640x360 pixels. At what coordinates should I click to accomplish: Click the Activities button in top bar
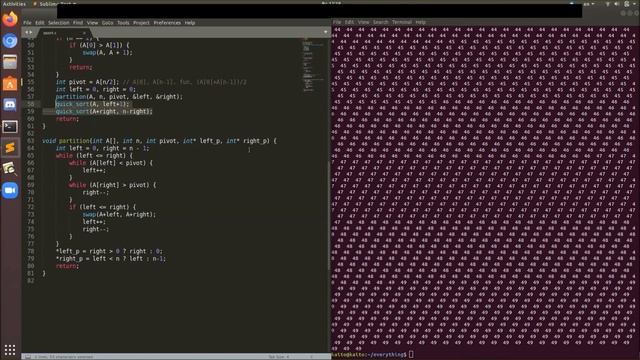point(14,4)
